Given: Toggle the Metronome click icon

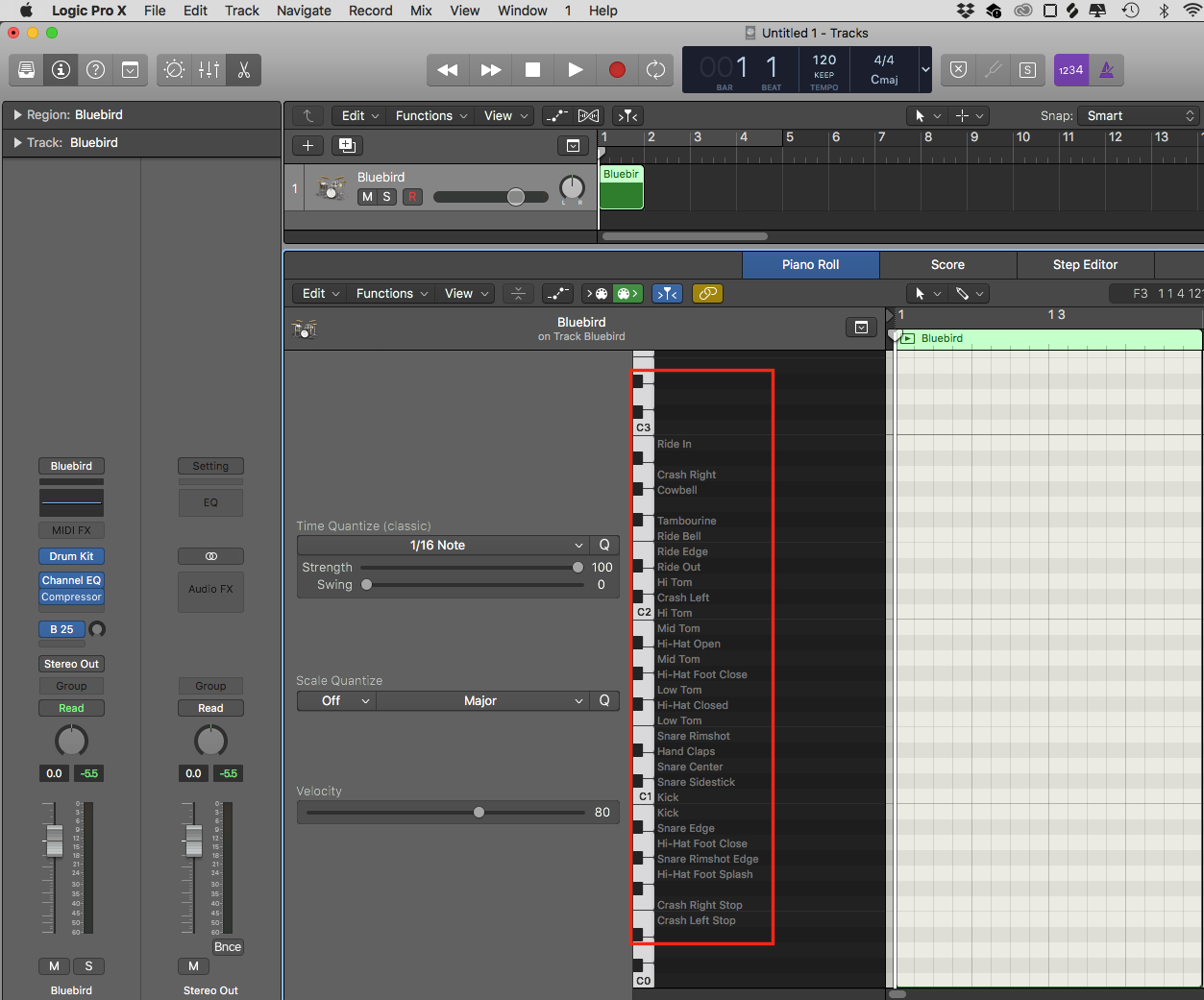Looking at the screenshot, I should point(1106,69).
